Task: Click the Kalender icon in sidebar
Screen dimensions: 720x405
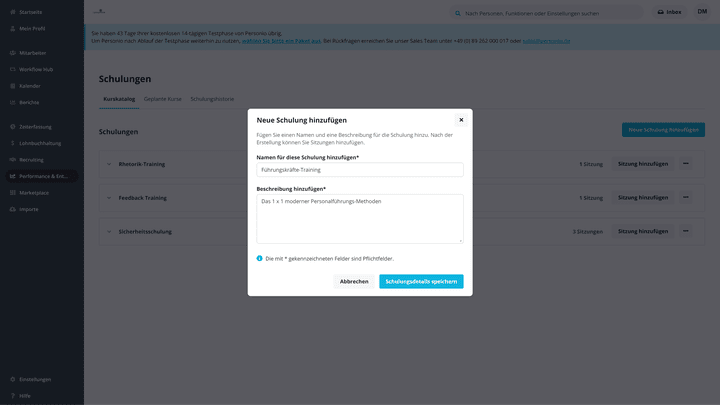Action: click(x=12, y=86)
